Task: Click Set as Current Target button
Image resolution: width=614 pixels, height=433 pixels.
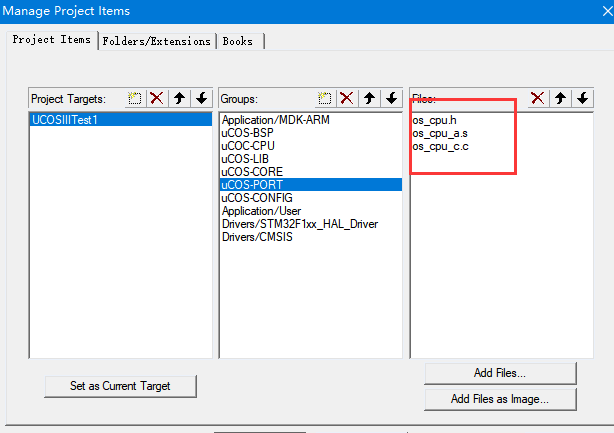Action: (x=120, y=386)
